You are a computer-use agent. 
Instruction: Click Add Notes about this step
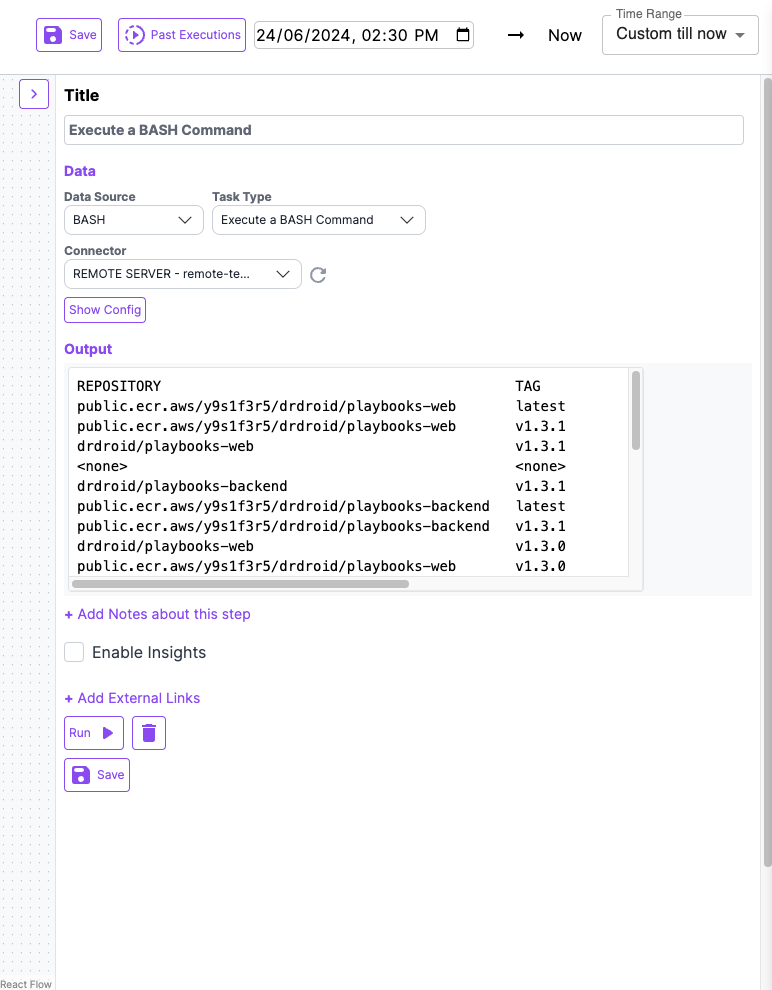(158, 614)
